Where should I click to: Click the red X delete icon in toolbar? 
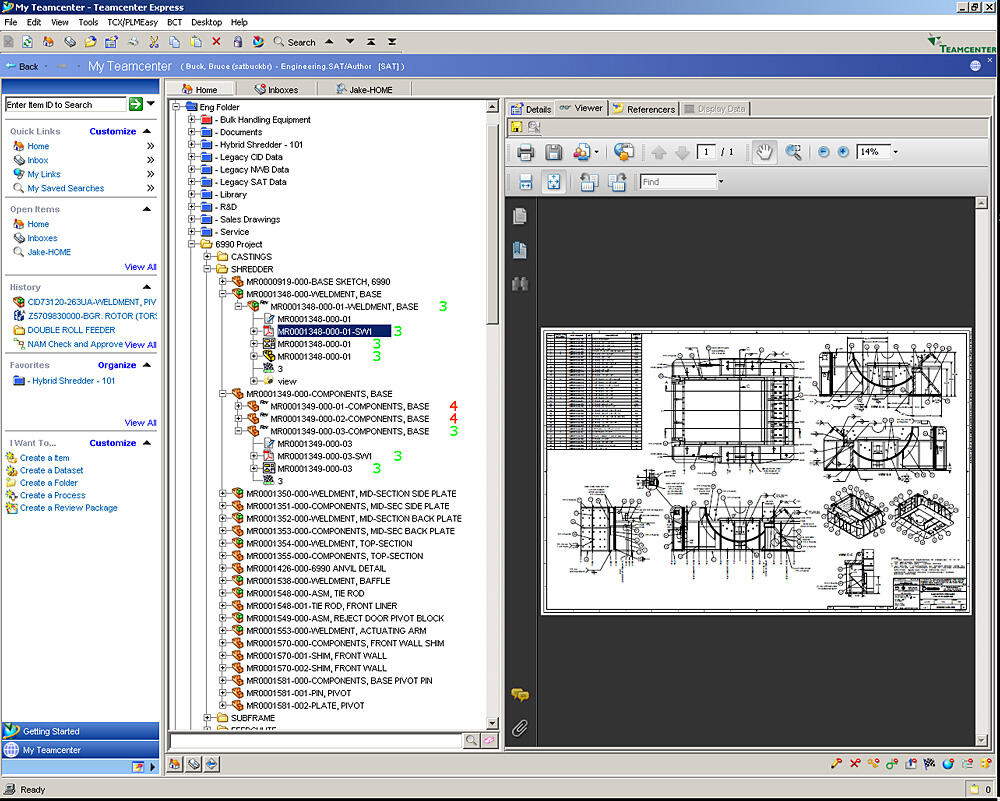click(x=216, y=42)
